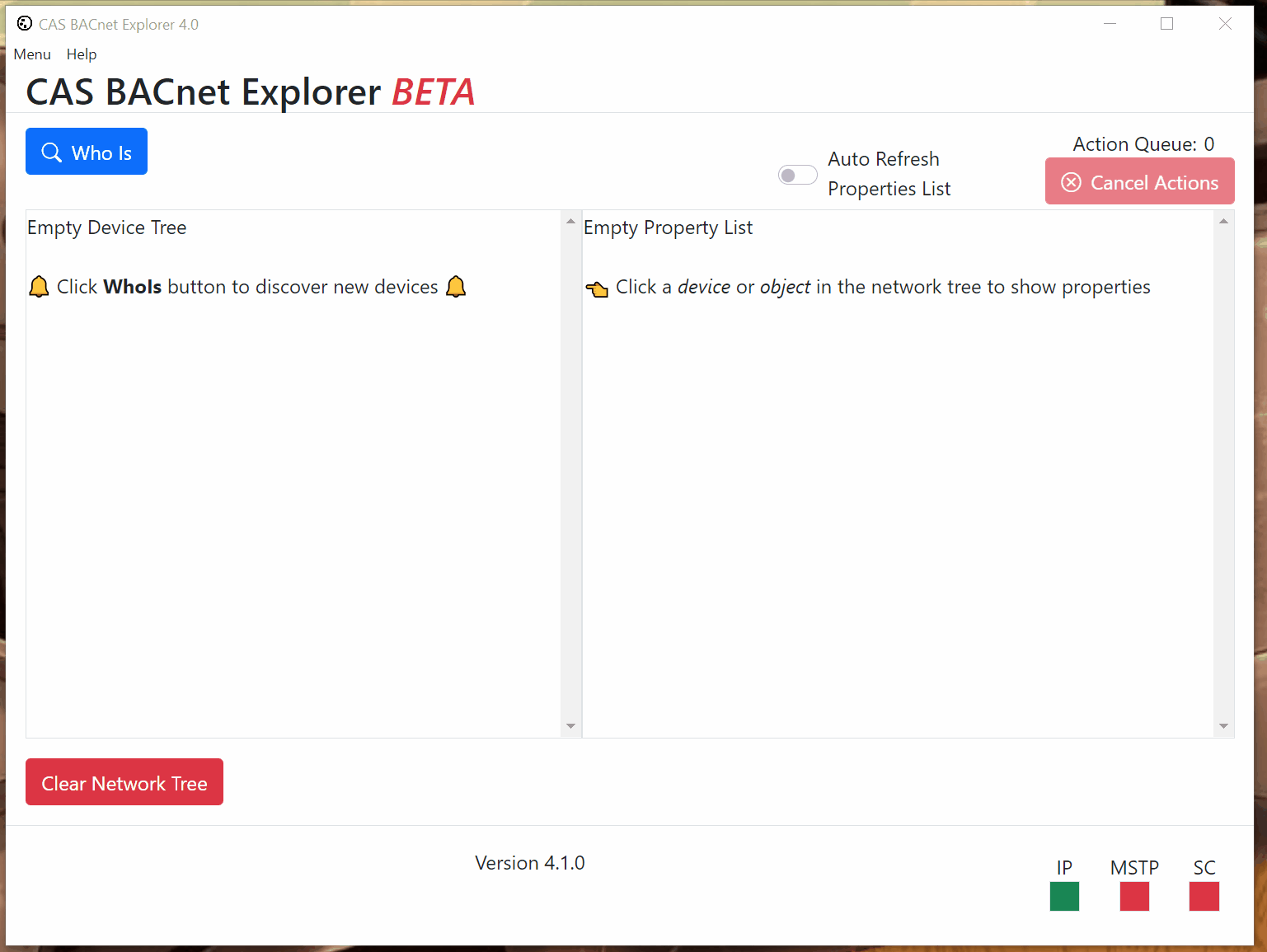
Task: Click the 'Empty Property List' text
Action: tap(669, 228)
